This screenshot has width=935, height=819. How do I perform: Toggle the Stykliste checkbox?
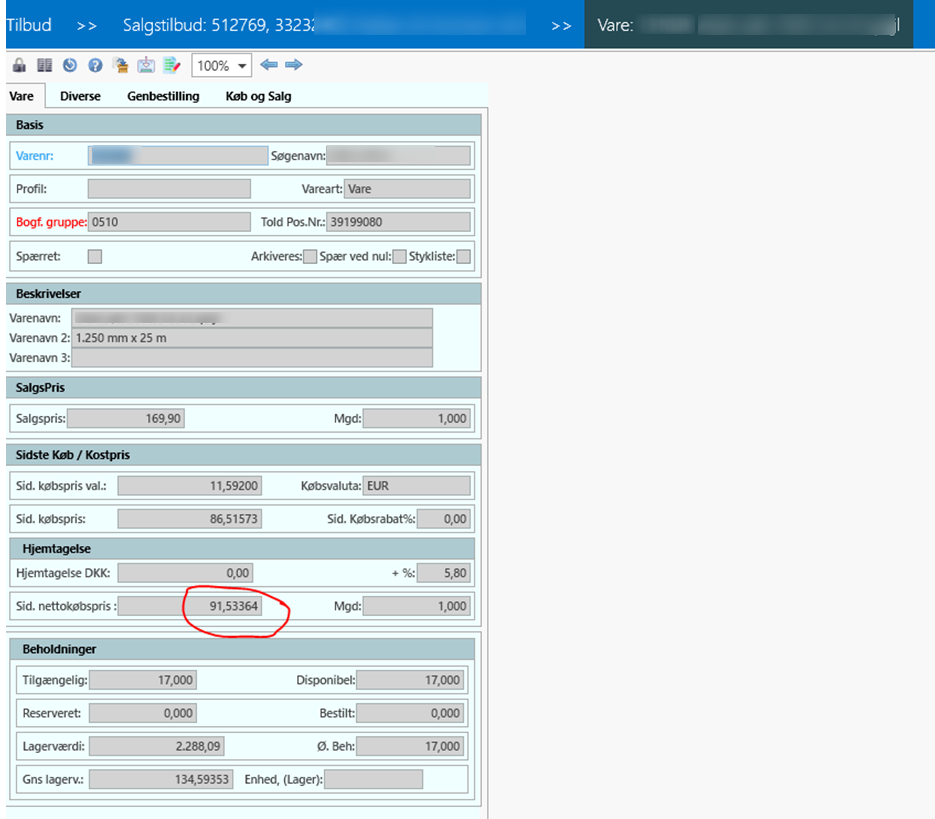463,256
